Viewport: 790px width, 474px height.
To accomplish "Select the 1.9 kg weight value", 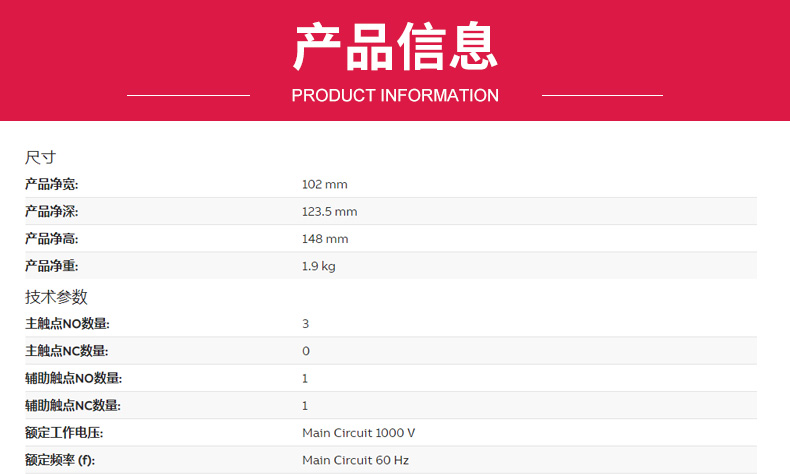I will (318, 267).
